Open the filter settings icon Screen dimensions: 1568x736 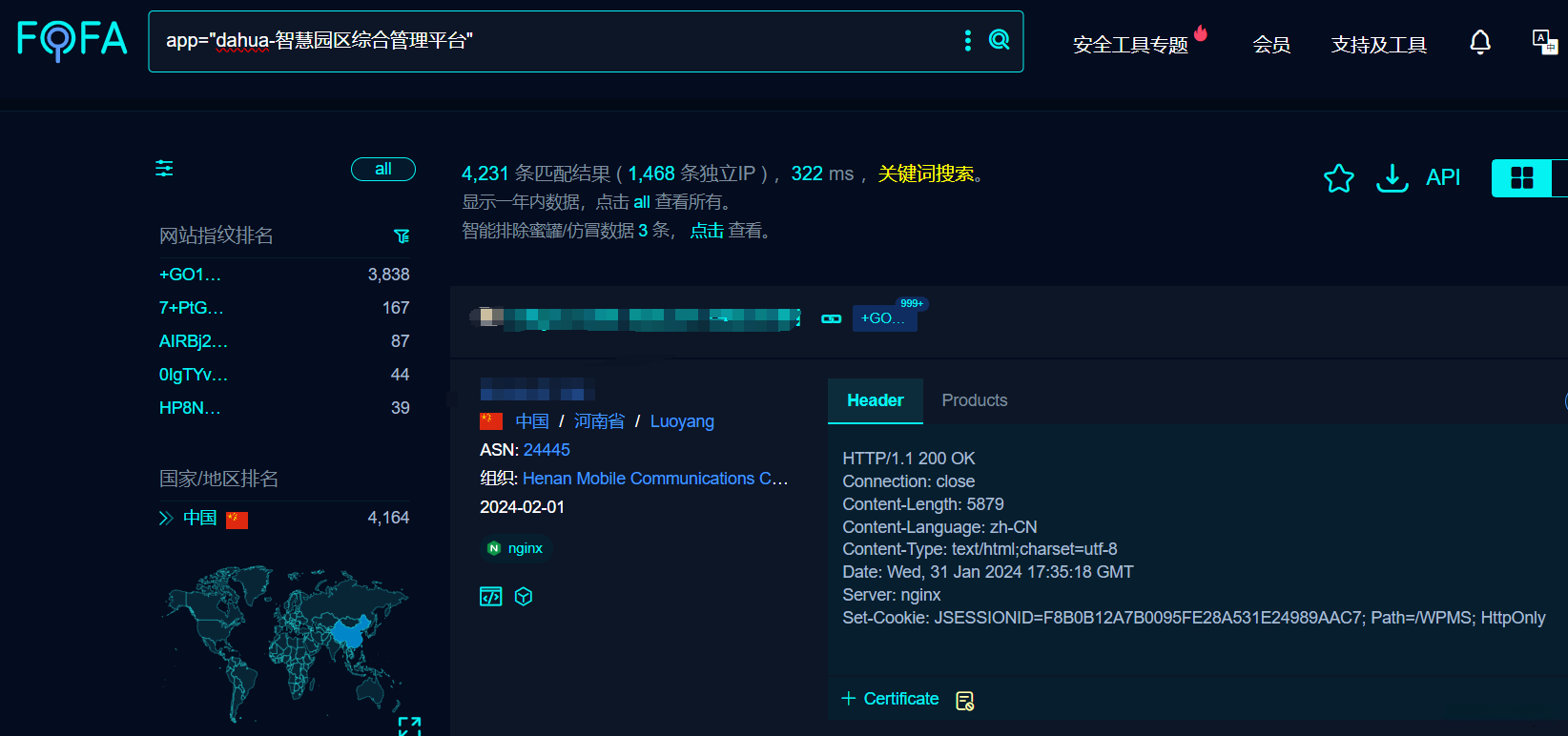coord(164,169)
